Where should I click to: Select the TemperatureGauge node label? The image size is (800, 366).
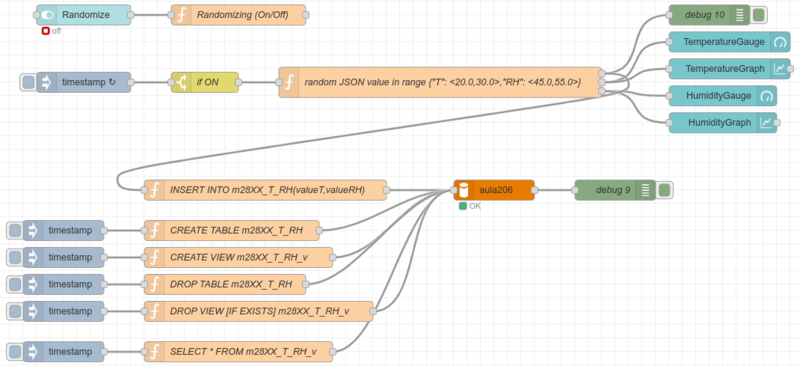[x=724, y=42]
